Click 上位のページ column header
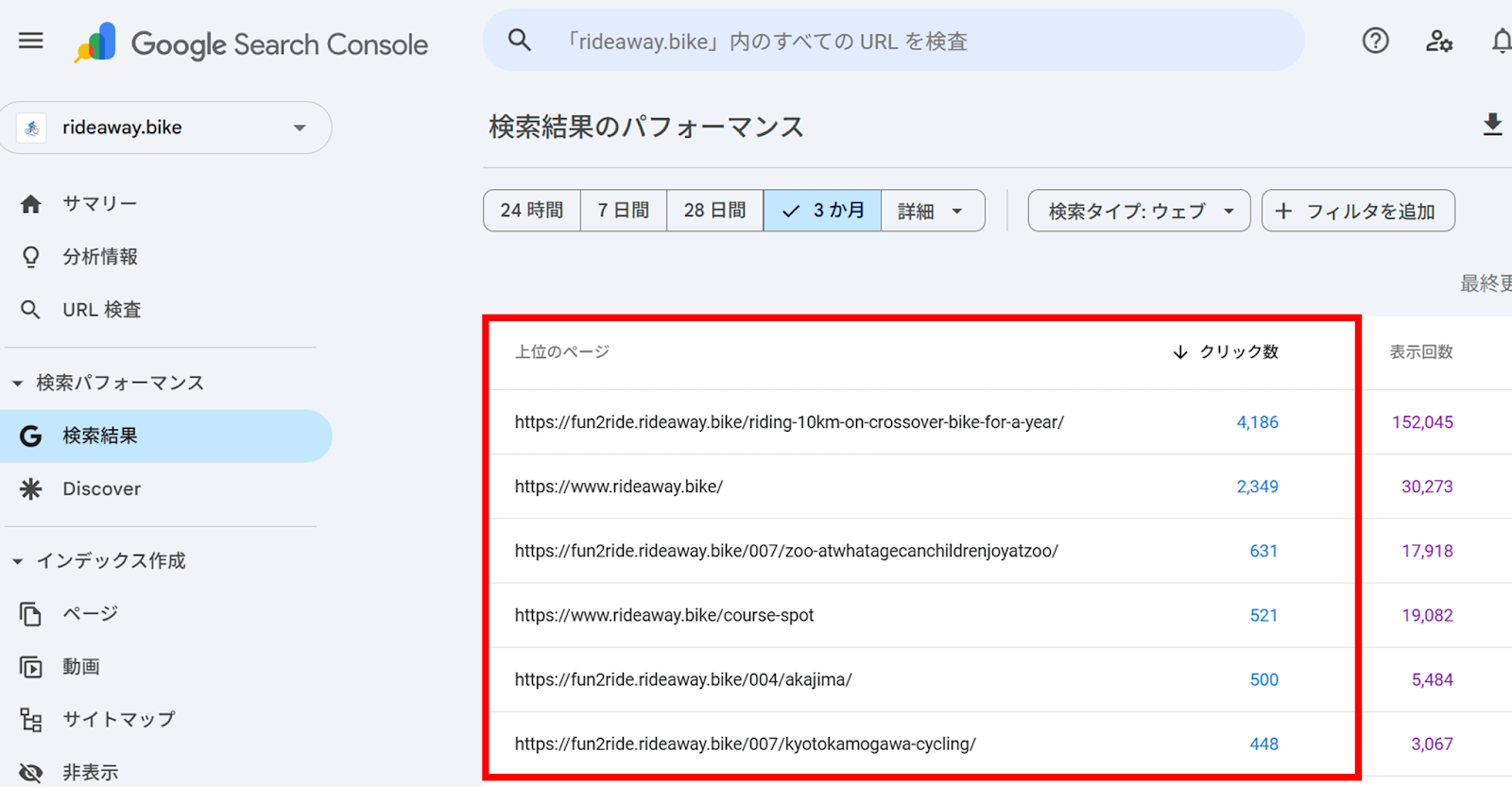The image size is (1512, 787). click(x=562, y=351)
